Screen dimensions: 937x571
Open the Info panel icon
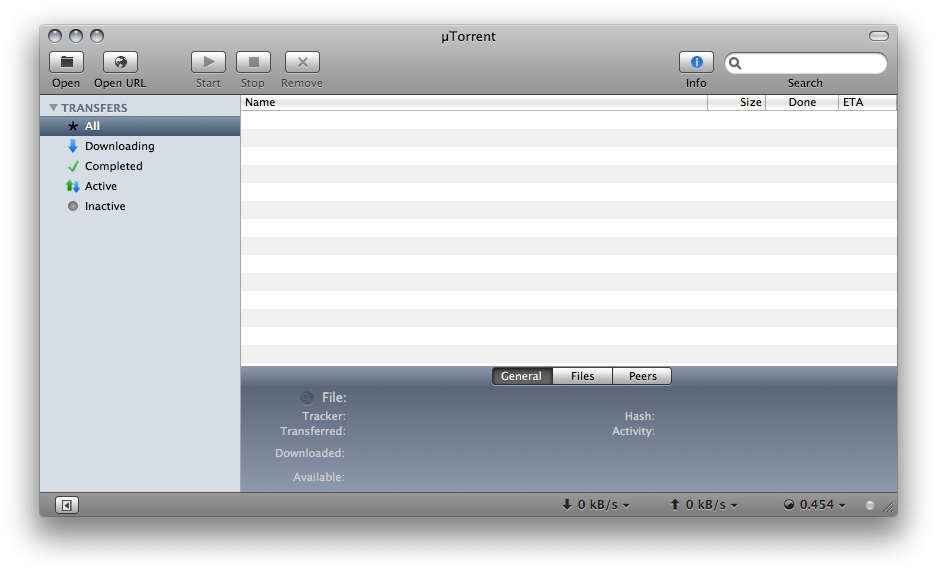(x=696, y=62)
